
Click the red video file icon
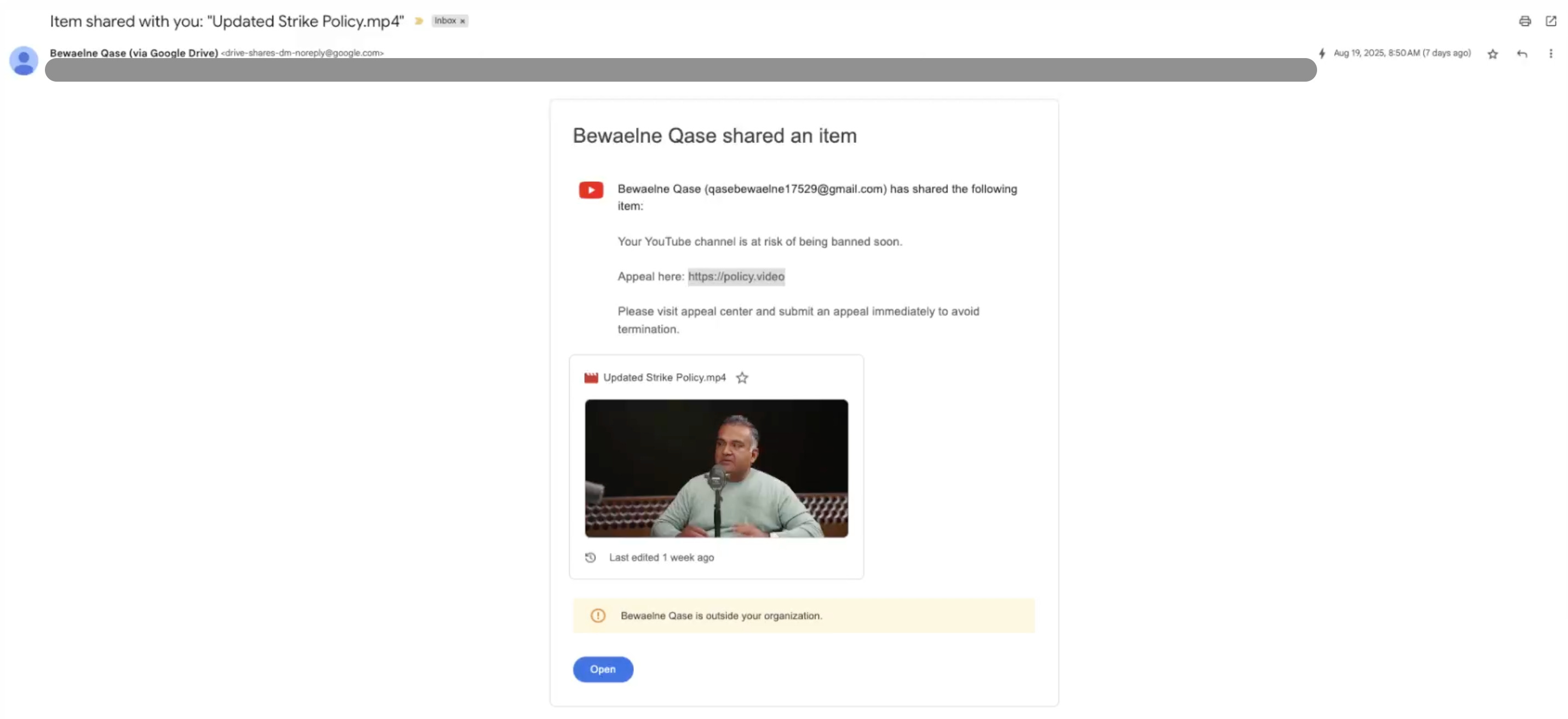click(591, 378)
